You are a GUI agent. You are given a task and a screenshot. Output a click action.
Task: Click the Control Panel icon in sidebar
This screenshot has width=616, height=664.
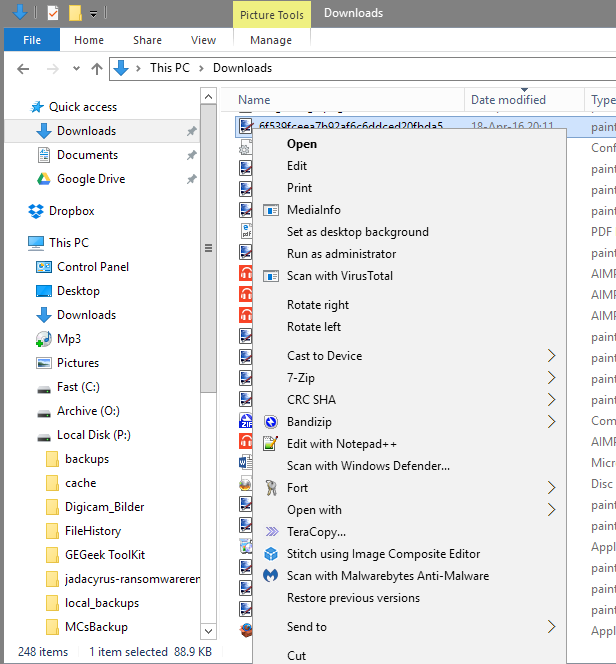pyautogui.click(x=44, y=267)
